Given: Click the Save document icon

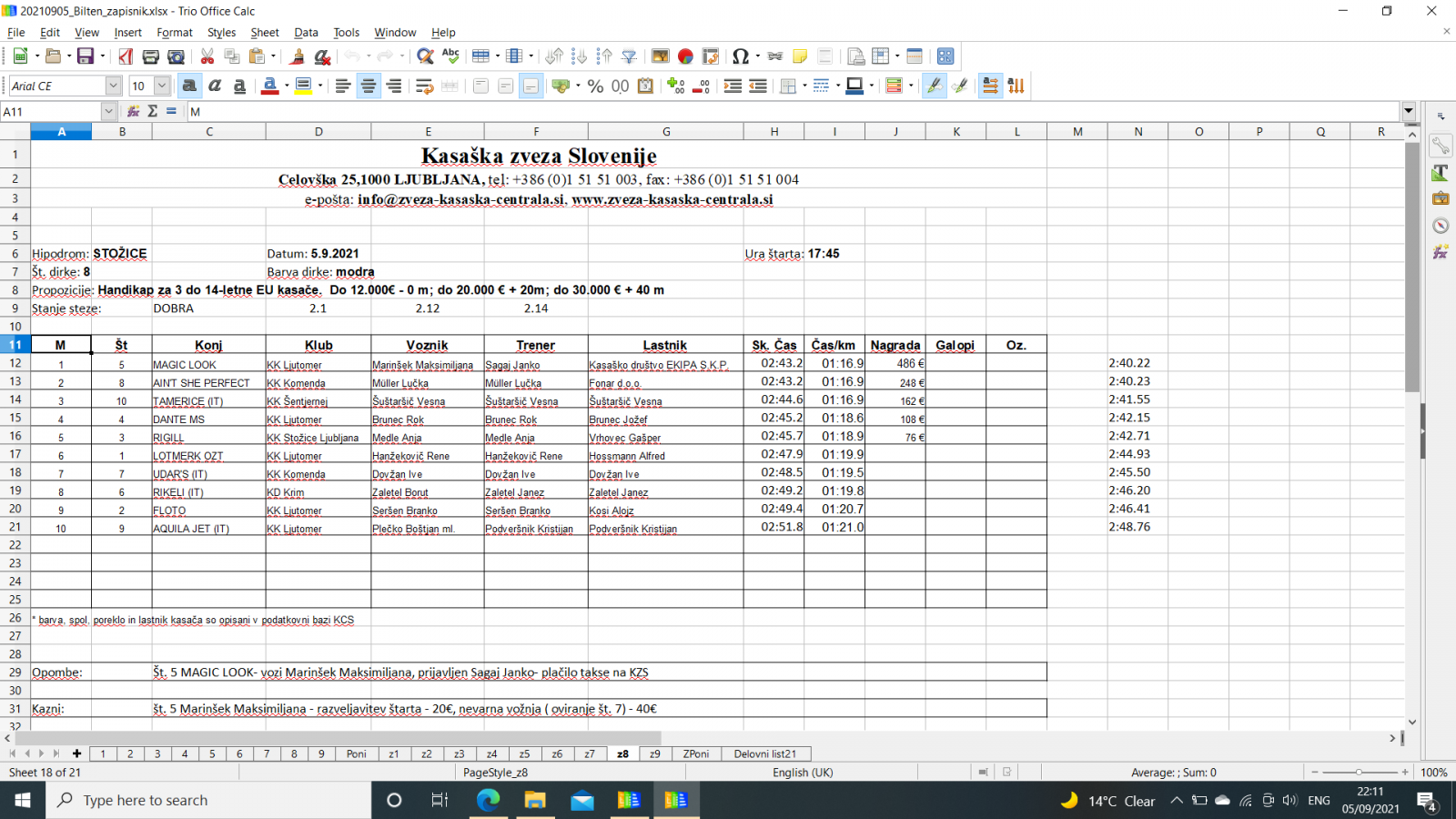Looking at the screenshot, I should pyautogui.click(x=86, y=56).
